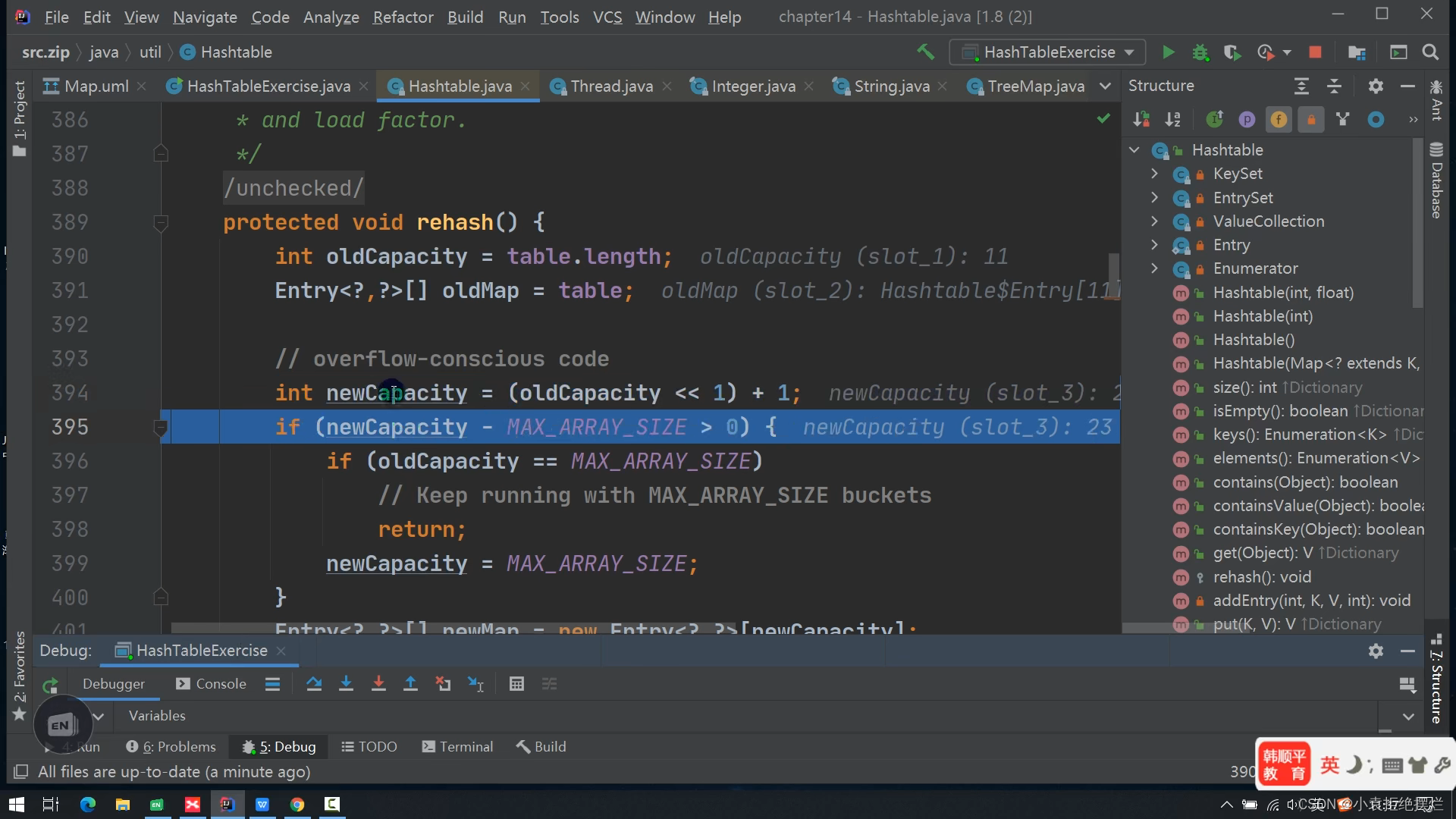This screenshot has width=1456, height=819.
Task: Open debug panel settings gear
Action: [x=1376, y=651]
